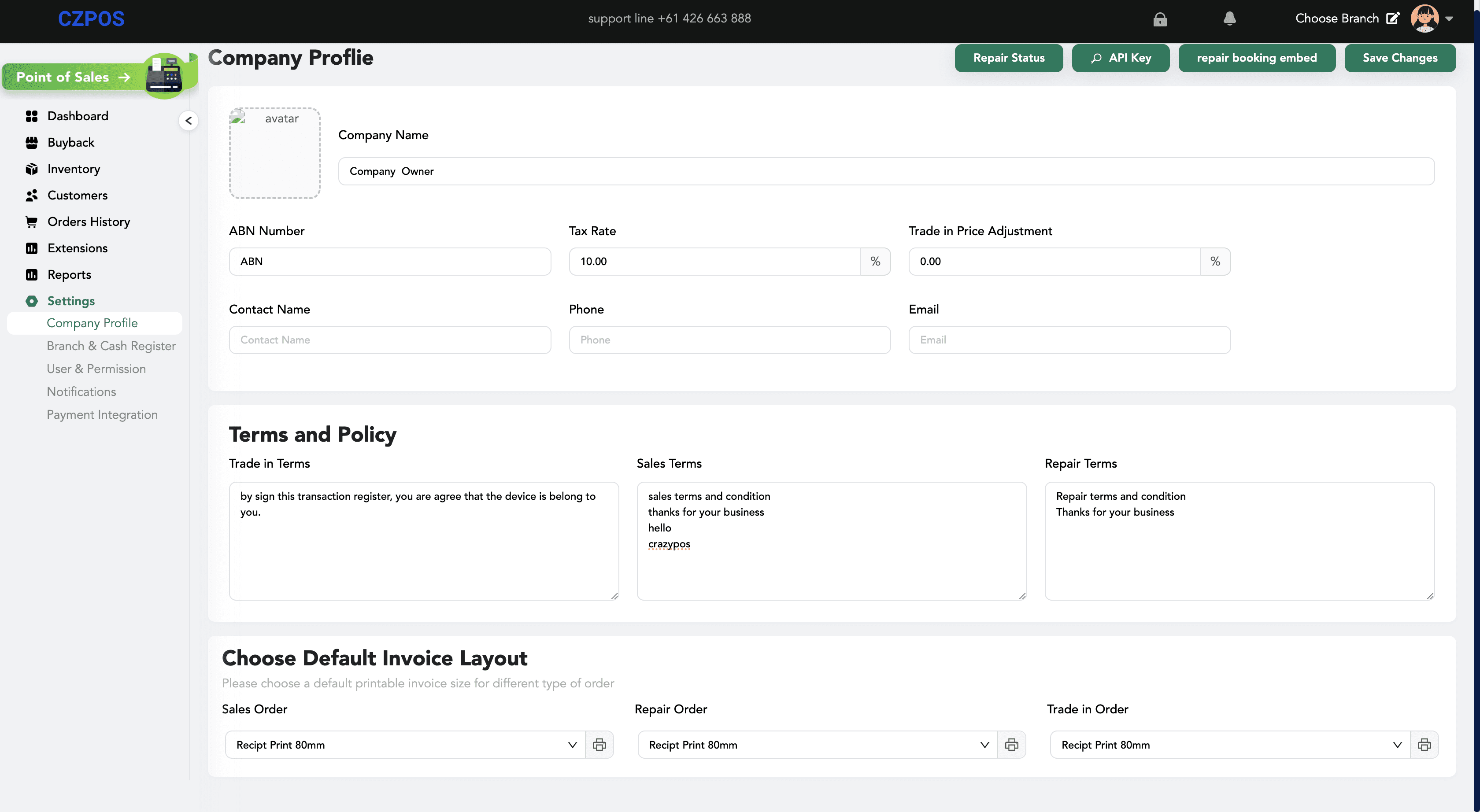Open the Sales Order layout dropdown
Image resolution: width=1480 pixels, height=812 pixels.
(x=405, y=745)
